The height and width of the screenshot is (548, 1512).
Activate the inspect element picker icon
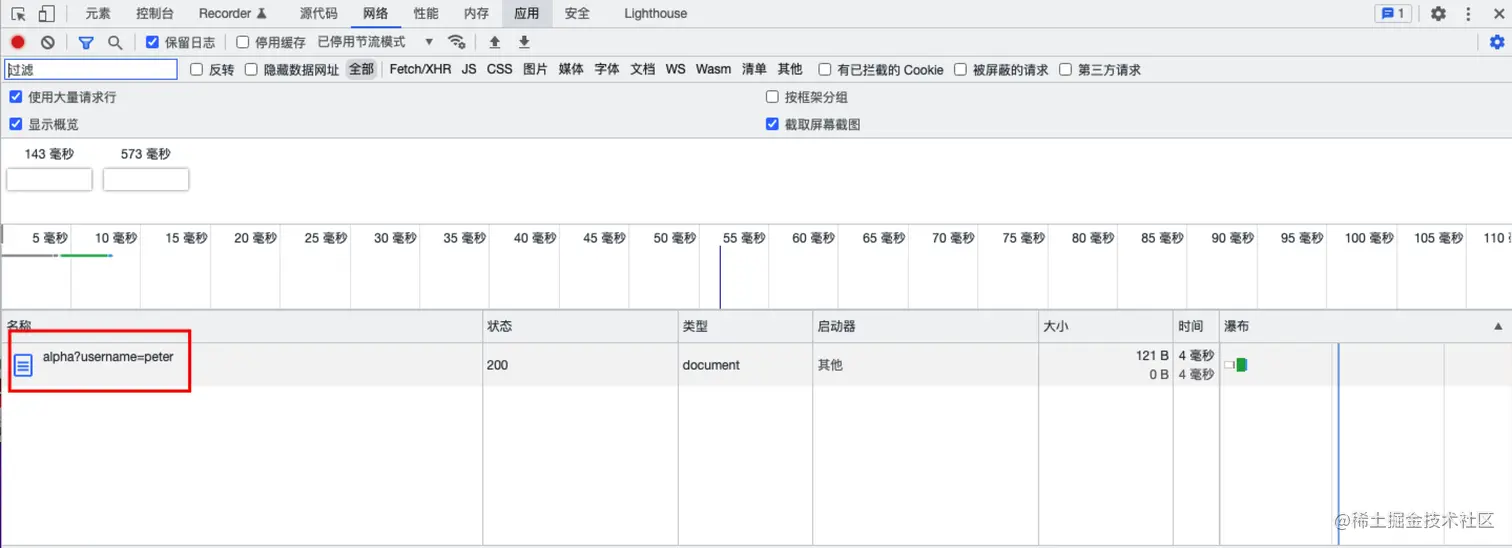pyautogui.click(x=18, y=14)
